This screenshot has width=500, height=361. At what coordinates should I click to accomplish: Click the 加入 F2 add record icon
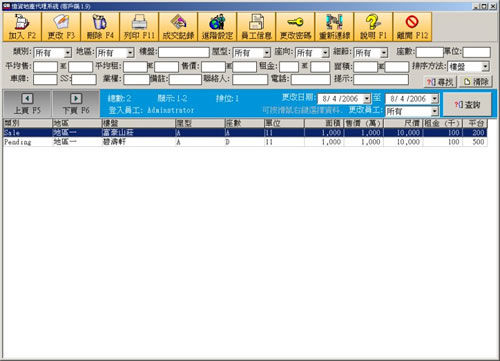tap(22, 27)
